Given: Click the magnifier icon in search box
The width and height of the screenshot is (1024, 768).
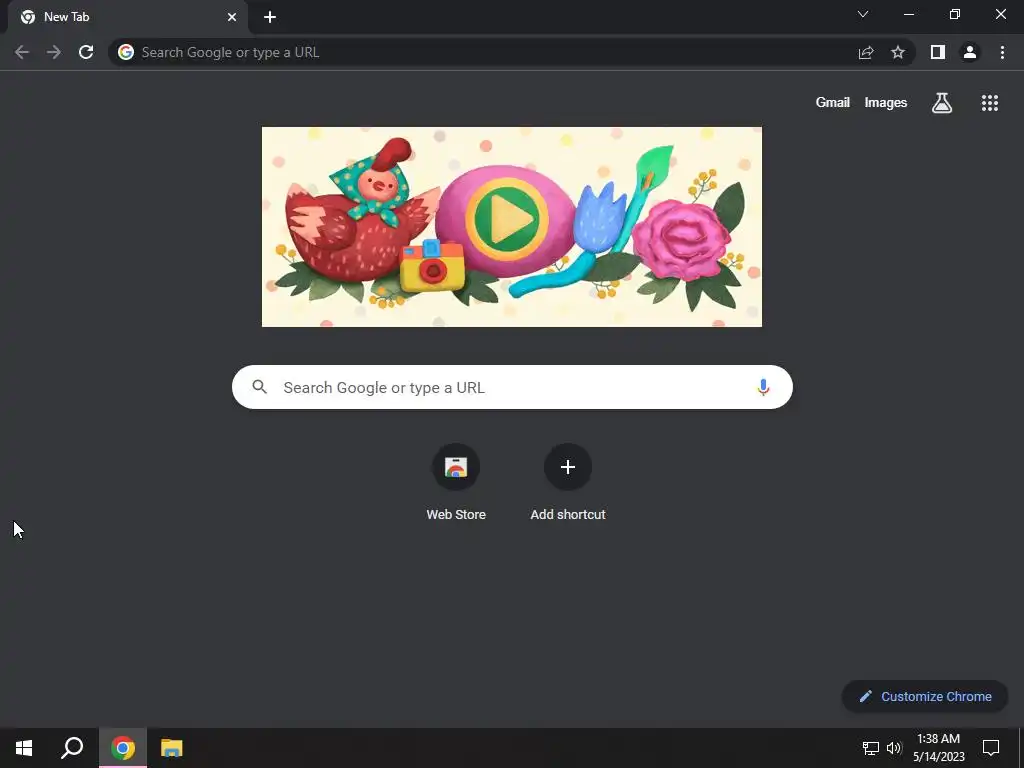Looking at the screenshot, I should (x=260, y=387).
